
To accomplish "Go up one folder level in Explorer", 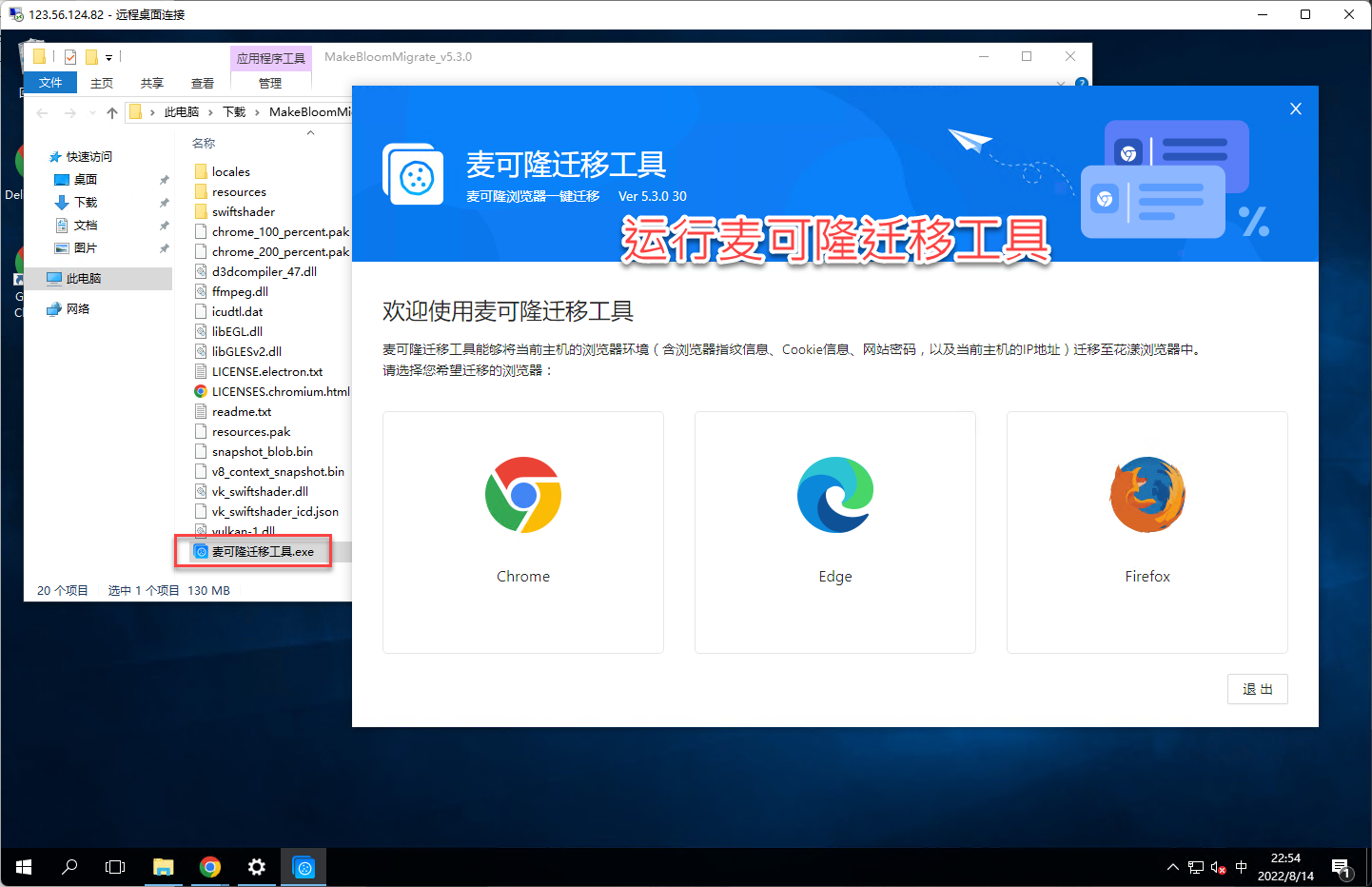I will (112, 112).
